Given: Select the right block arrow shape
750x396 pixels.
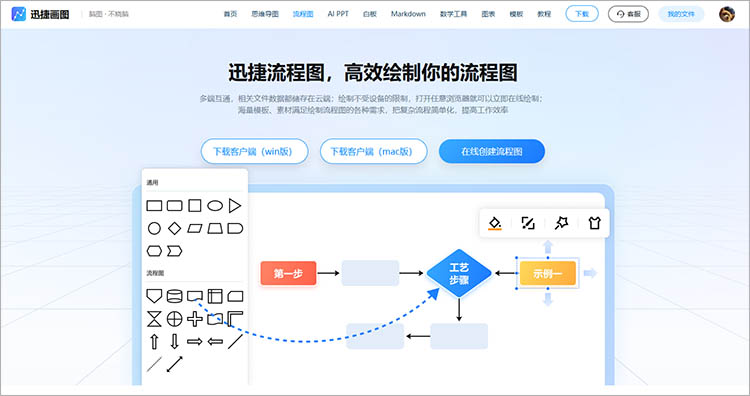Looking at the screenshot, I should pos(195,341).
